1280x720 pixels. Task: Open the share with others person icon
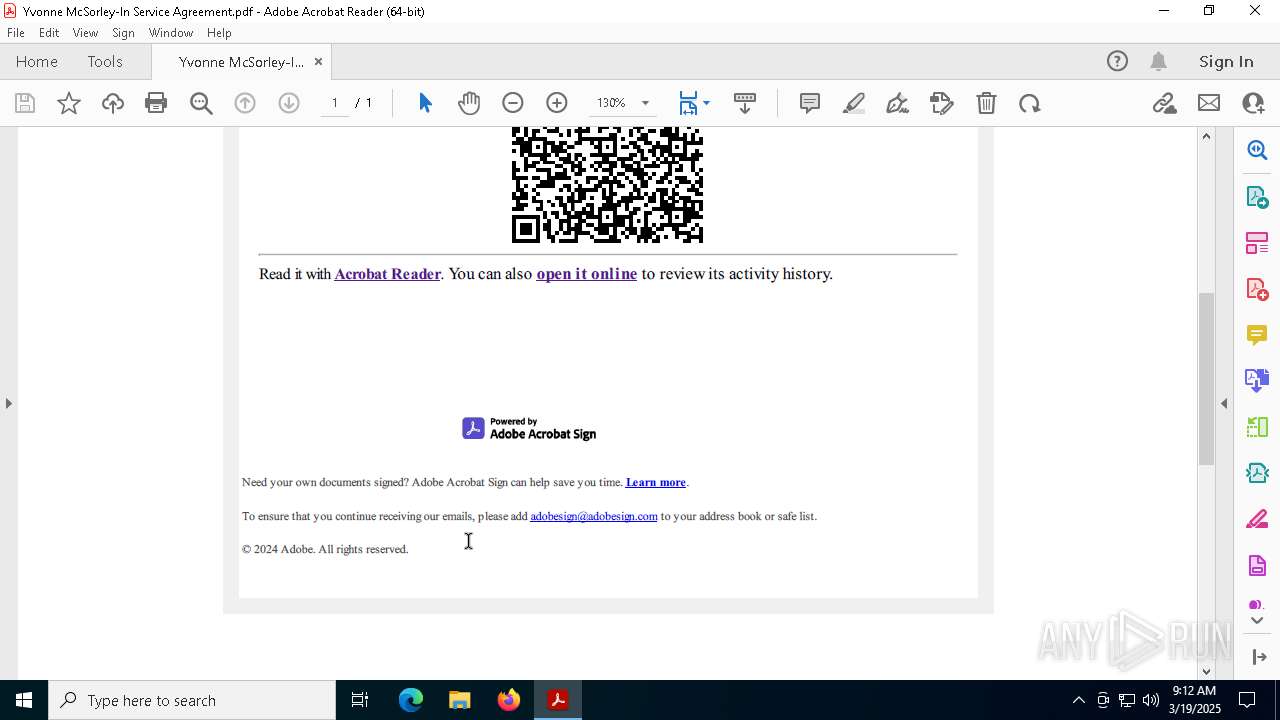coord(1253,103)
